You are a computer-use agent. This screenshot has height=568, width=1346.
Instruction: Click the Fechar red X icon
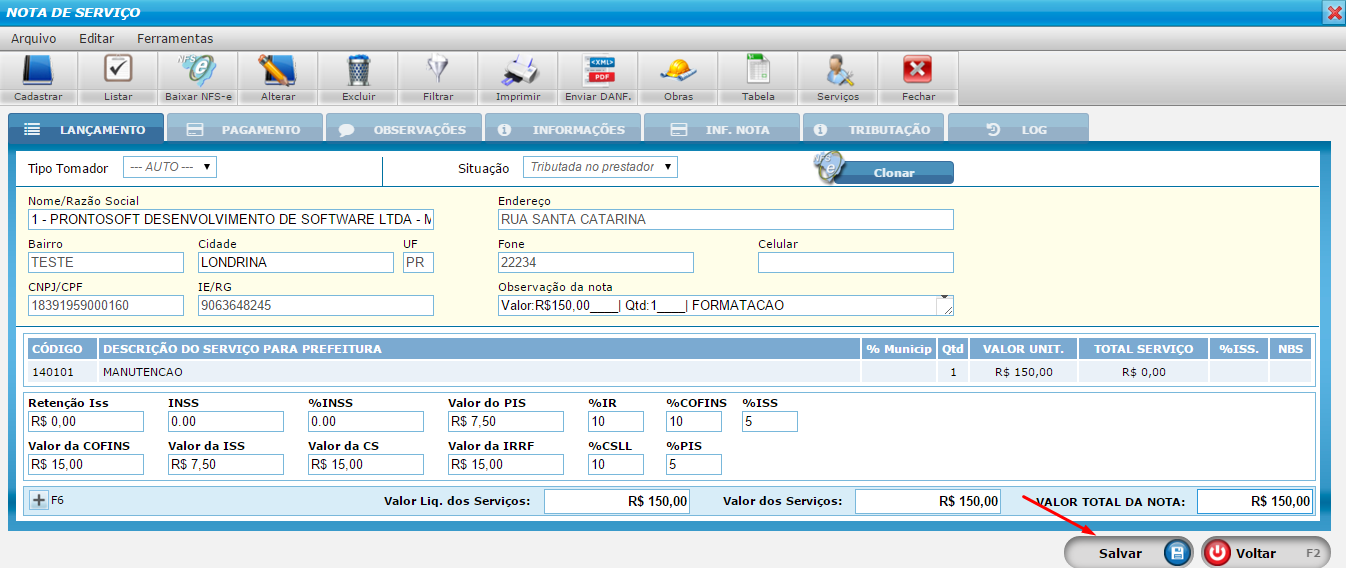(918, 71)
